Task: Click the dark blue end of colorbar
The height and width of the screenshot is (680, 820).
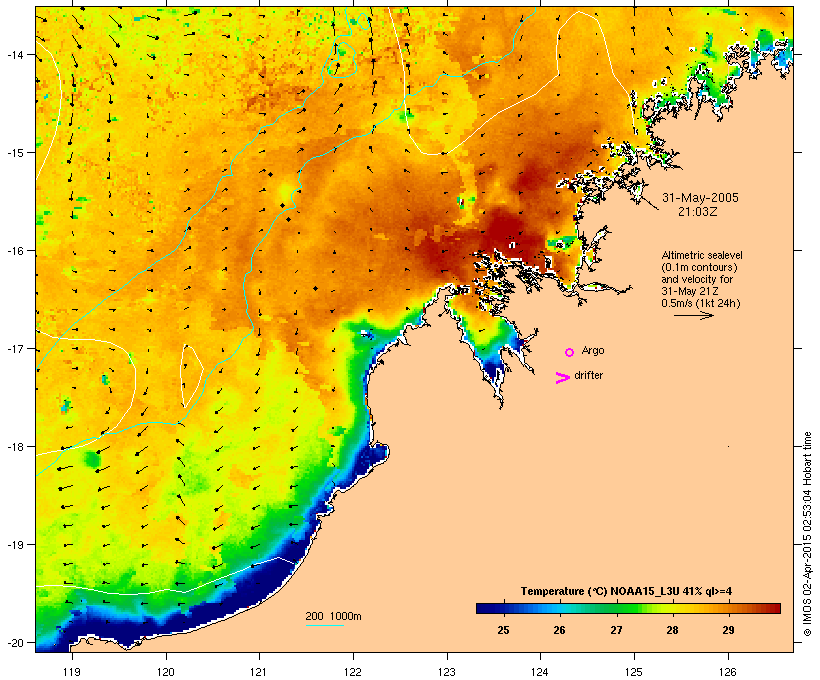Action: 482,608
